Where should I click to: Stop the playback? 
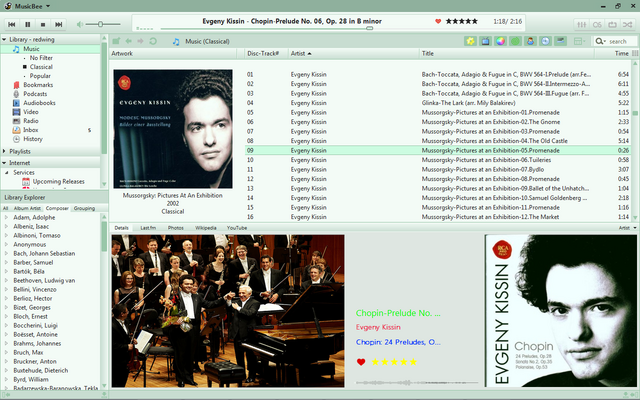pyautogui.click(x=43, y=24)
